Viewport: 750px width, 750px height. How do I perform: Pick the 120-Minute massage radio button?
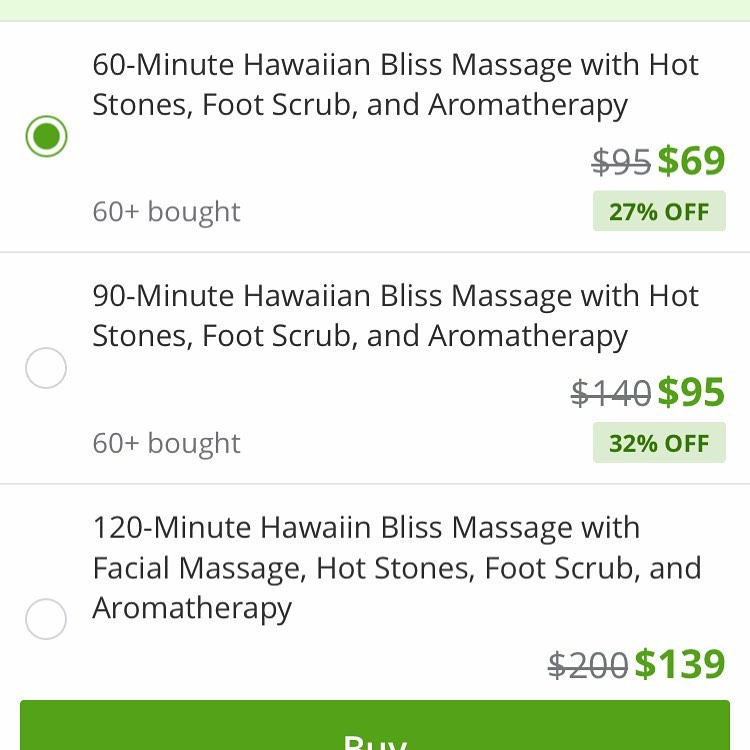[x=46, y=619]
